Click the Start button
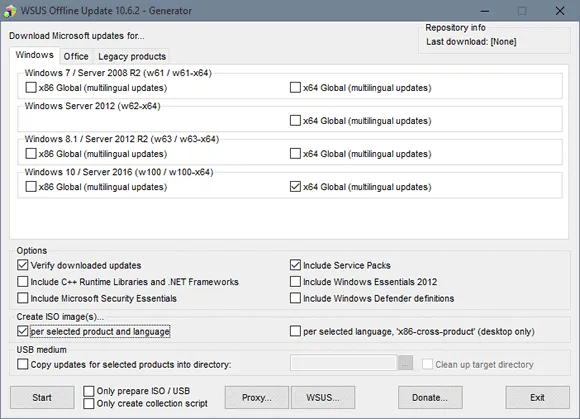 coord(42,398)
